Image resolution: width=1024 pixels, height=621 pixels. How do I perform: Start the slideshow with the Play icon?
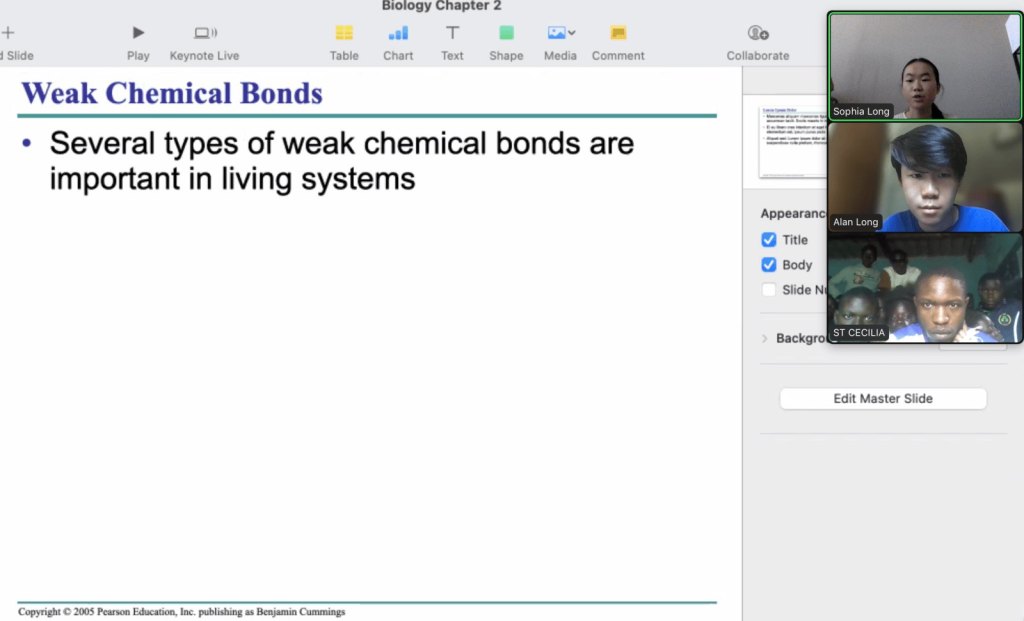(x=138, y=33)
